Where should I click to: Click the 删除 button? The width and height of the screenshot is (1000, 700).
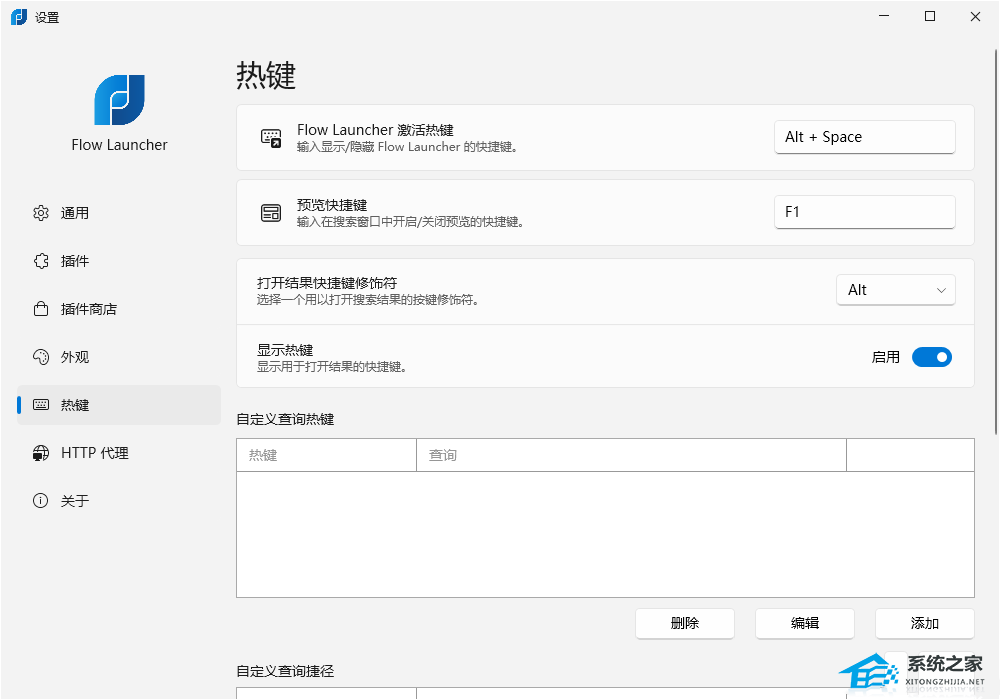pyautogui.click(x=685, y=623)
